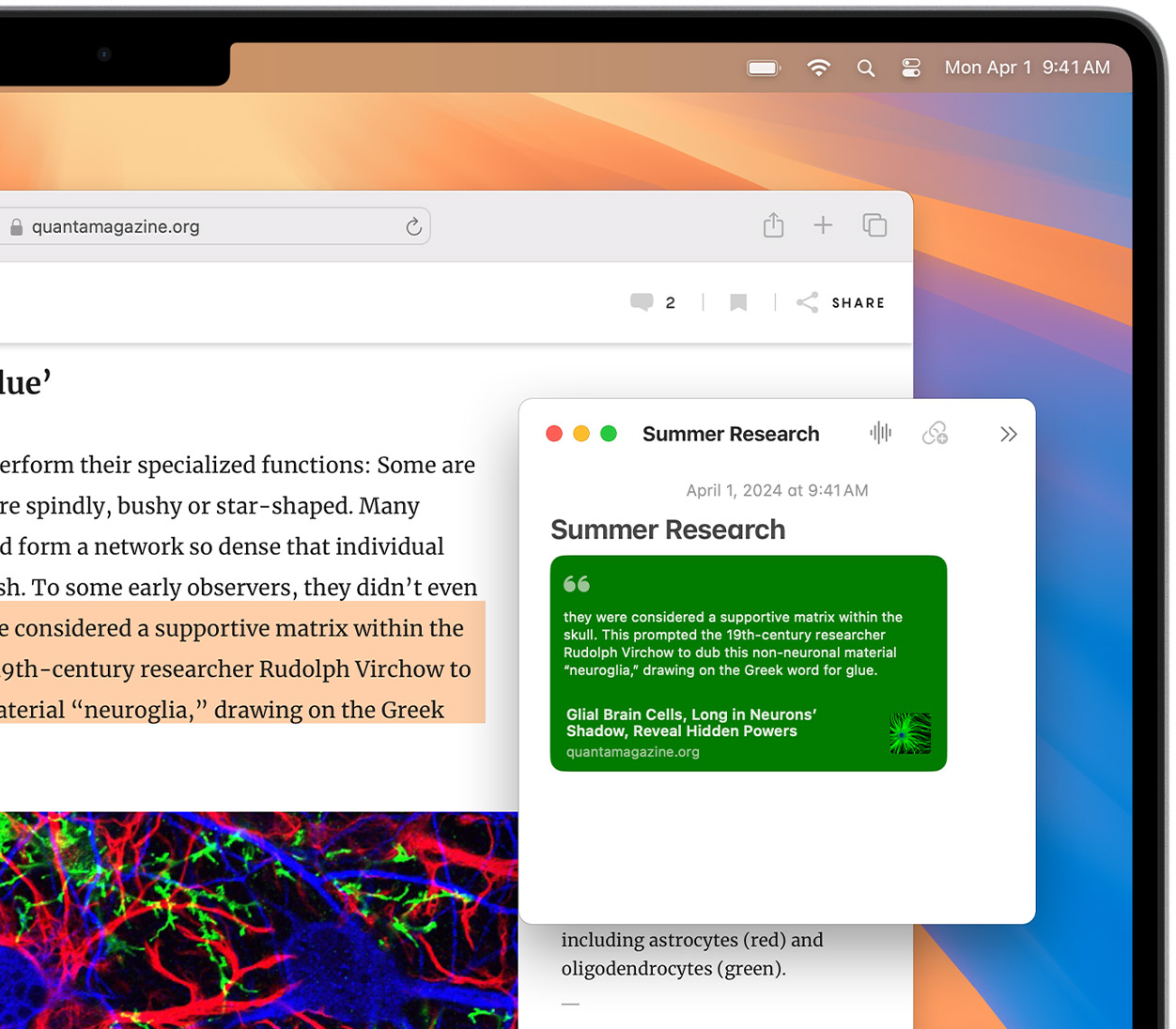Screen dimensions: 1176x1029
Task: Click the Wi-Fi status icon
Action: point(818,68)
